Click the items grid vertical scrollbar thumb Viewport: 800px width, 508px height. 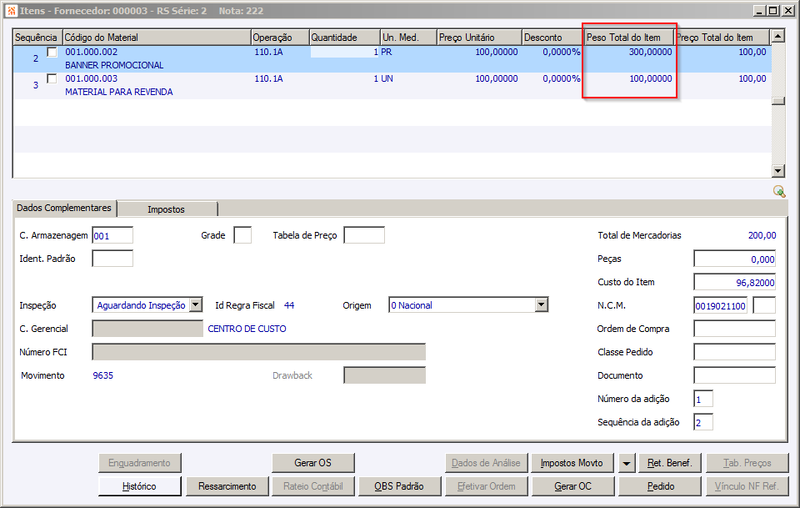(778, 101)
